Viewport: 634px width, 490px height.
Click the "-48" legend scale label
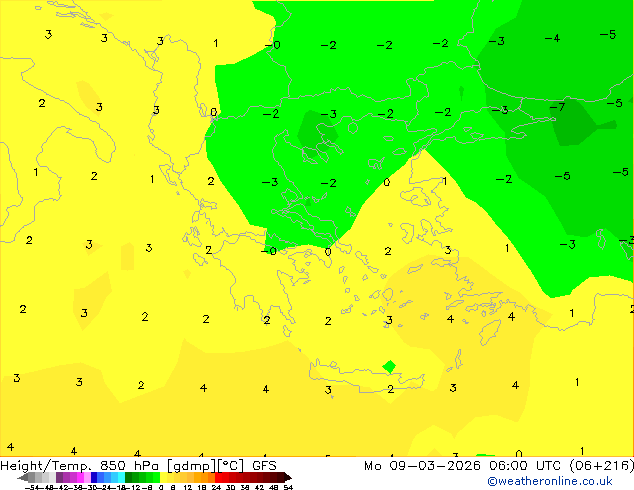[x=47, y=487]
